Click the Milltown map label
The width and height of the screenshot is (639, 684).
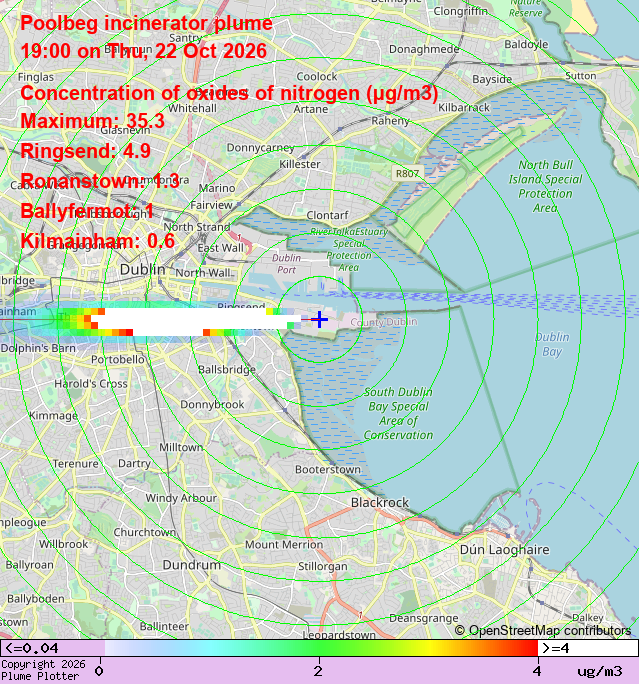181,448
